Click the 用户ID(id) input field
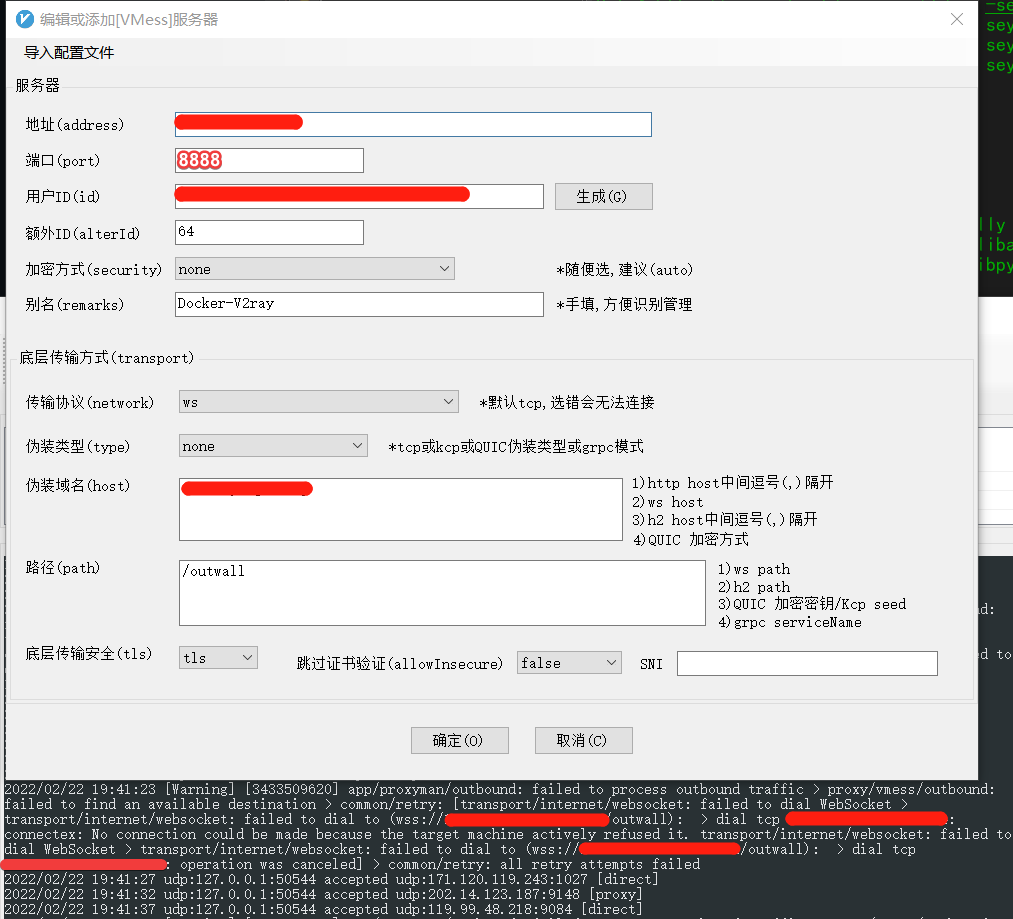Screen dimensions: 1013x919 tap(358, 196)
